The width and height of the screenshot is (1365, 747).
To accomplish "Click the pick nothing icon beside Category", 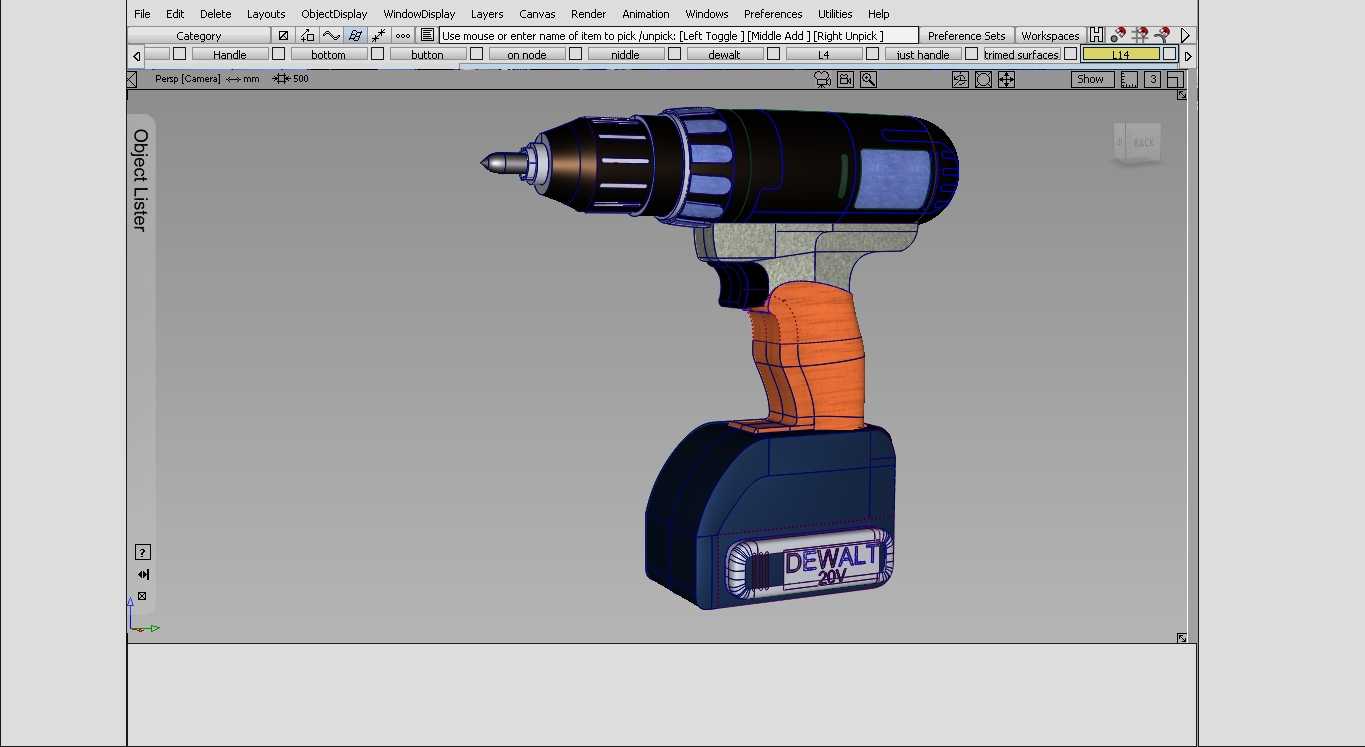I will point(283,35).
